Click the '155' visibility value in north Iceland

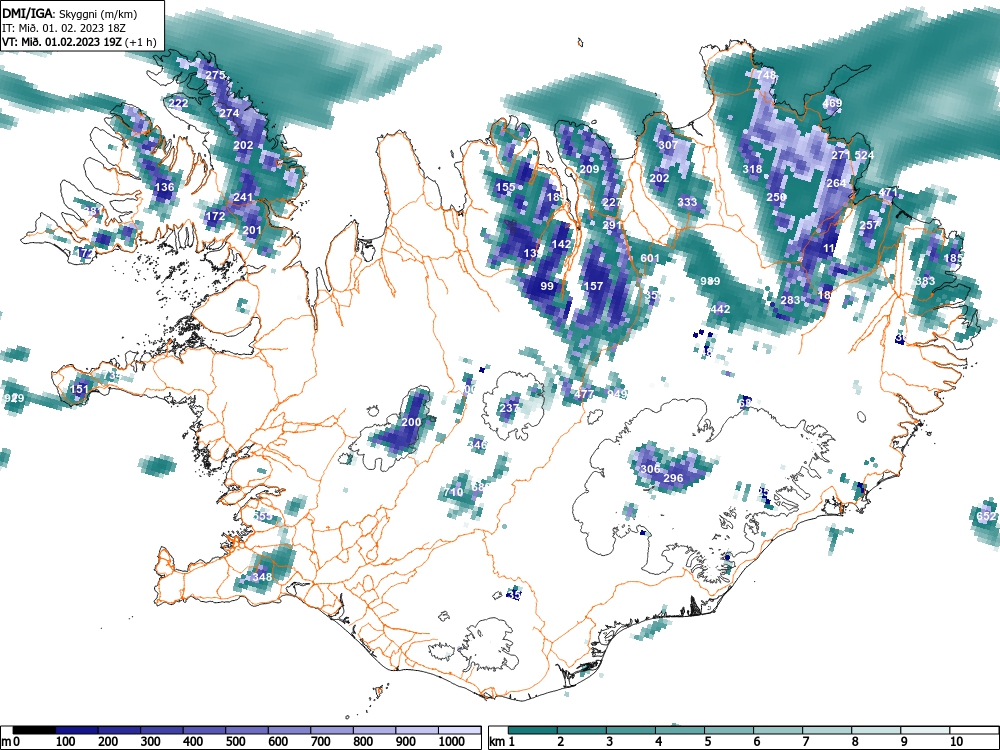(x=505, y=188)
